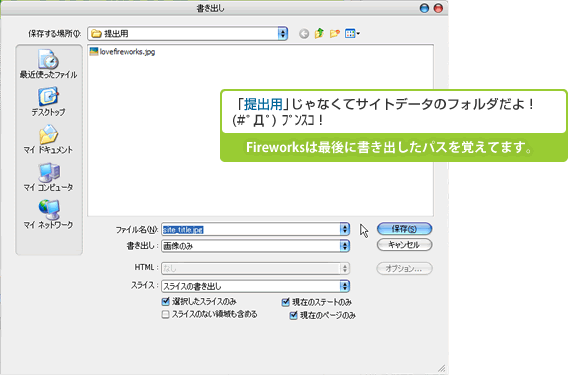Image resolution: width=568 pixels, height=375 pixels.
Task: Click the オプション... button
Action: pos(404,268)
